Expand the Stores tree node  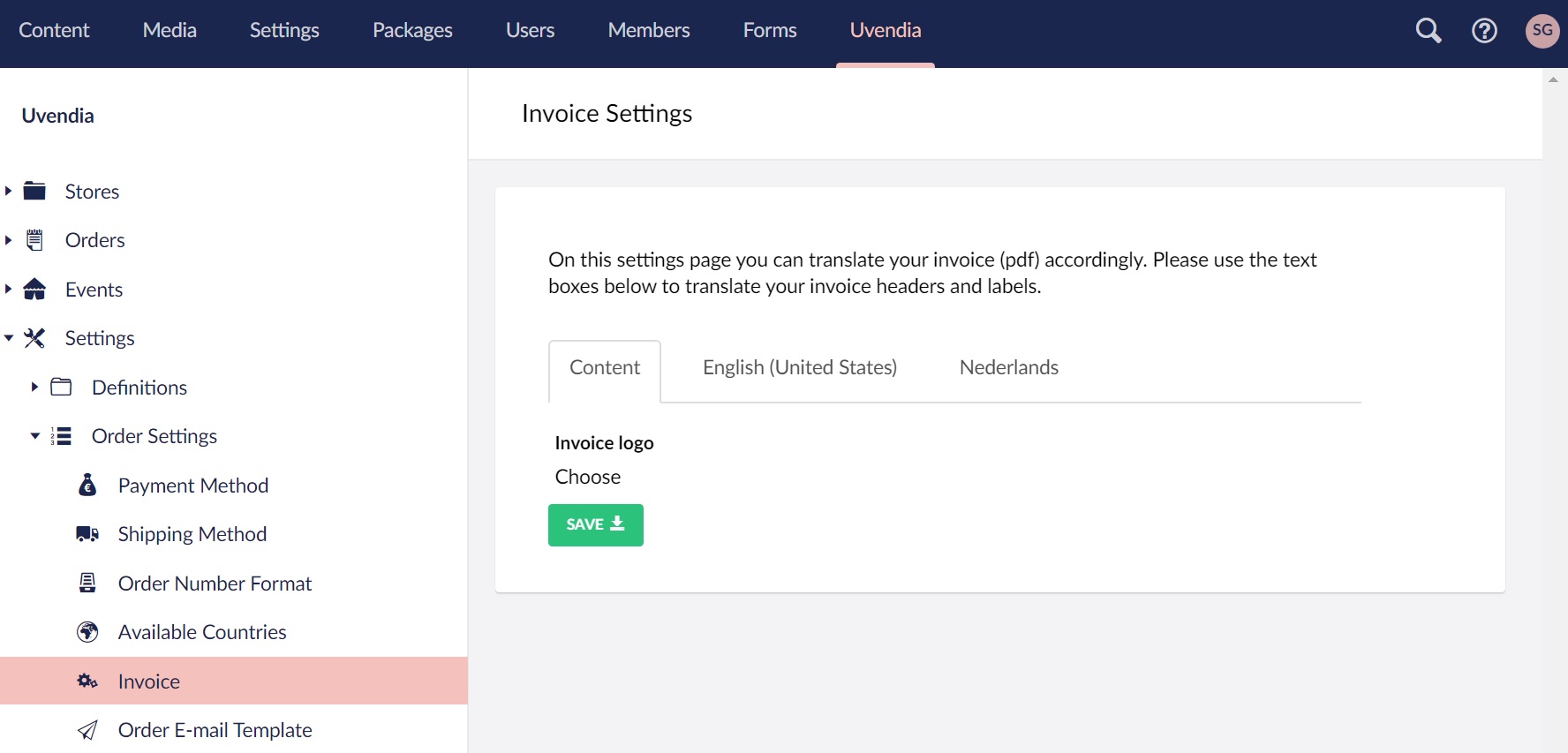tap(8, 191)
